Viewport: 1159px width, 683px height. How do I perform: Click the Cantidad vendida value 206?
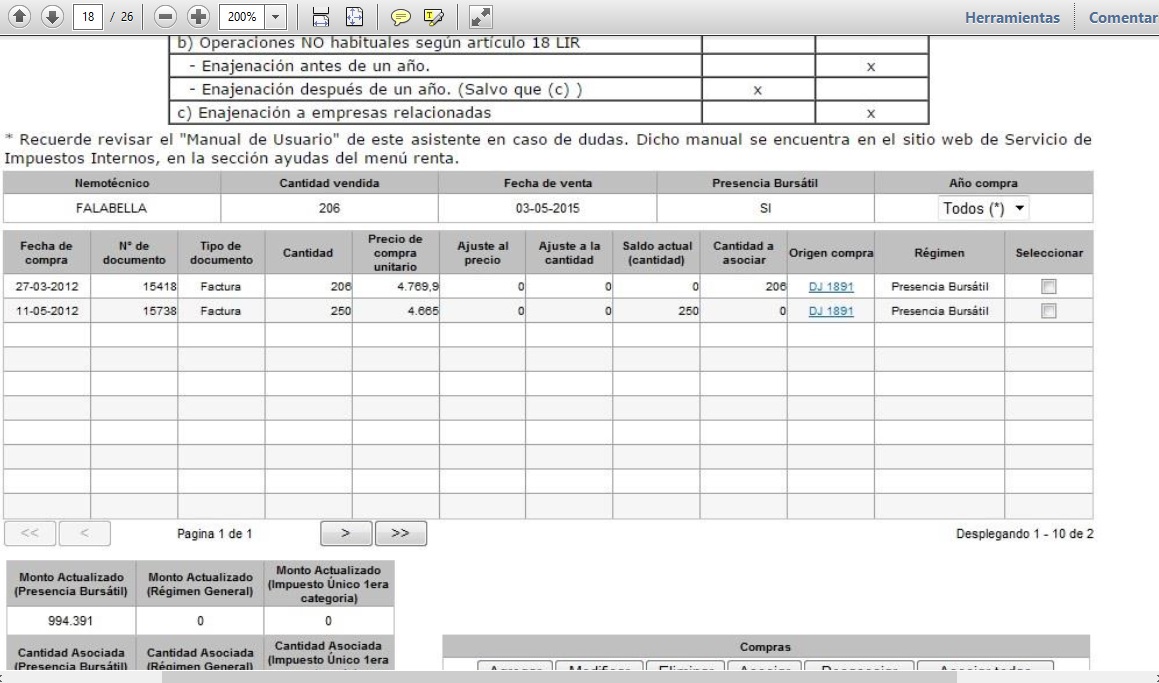click(x=329, y=208)
